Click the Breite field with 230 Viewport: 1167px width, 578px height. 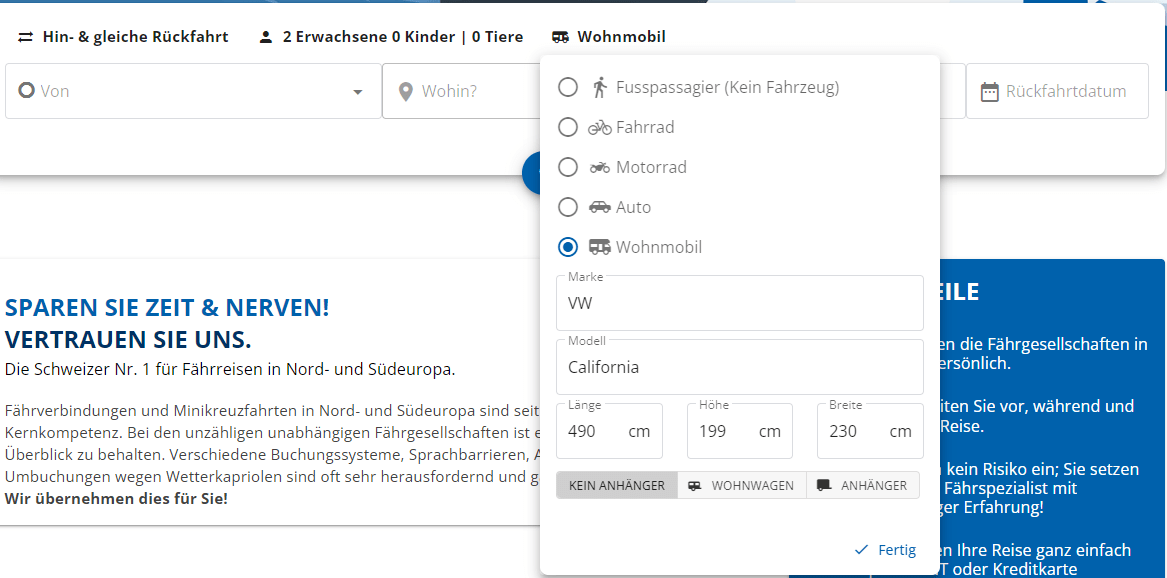(x=870, y=431)
